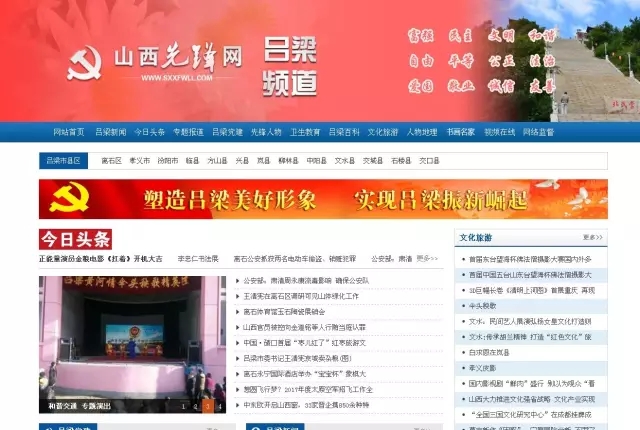
Task: Select 柳林县 district link
Action: pos(288,161)
